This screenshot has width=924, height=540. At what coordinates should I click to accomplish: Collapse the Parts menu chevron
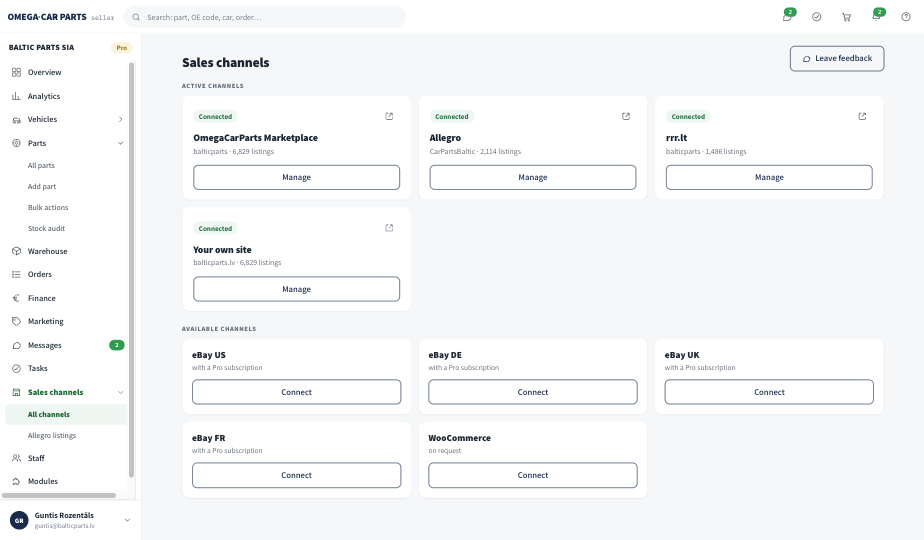120,143
